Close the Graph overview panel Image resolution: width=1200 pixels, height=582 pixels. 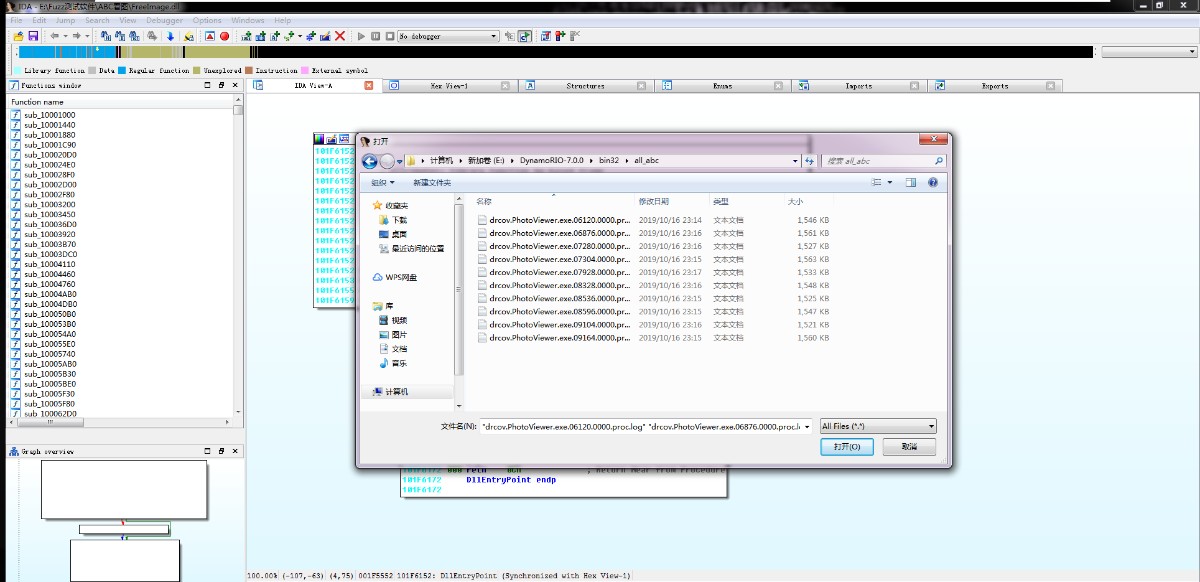[x=236, y=452]
